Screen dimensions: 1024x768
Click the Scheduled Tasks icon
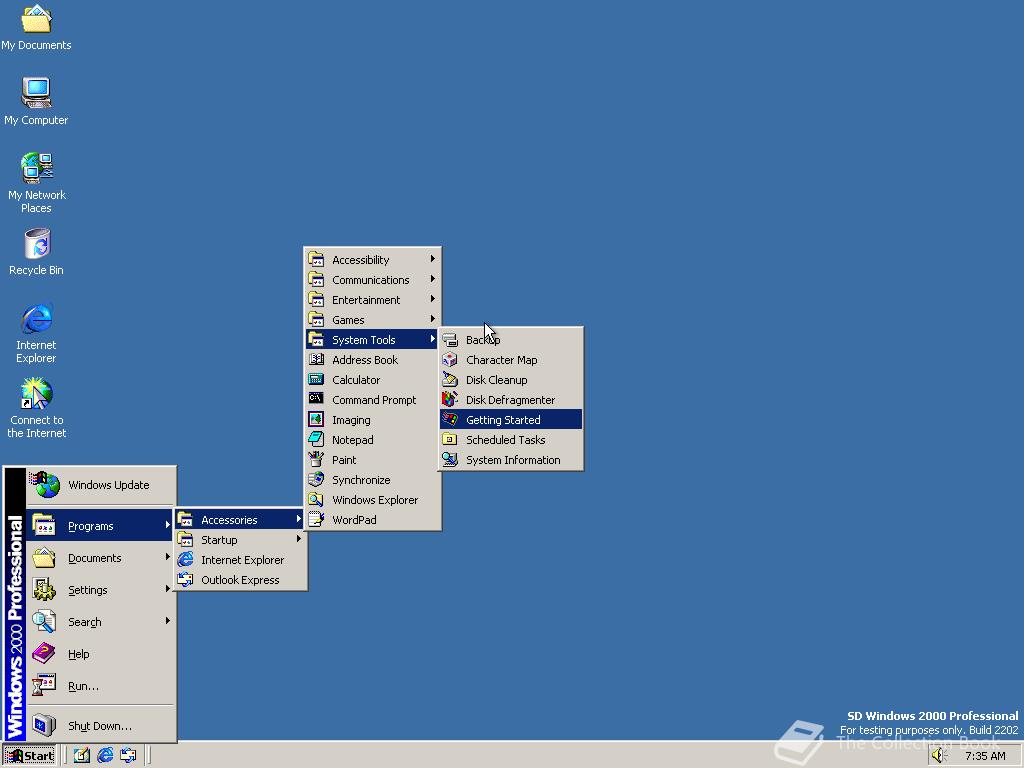pyautogui.click(x=449, y=440)
